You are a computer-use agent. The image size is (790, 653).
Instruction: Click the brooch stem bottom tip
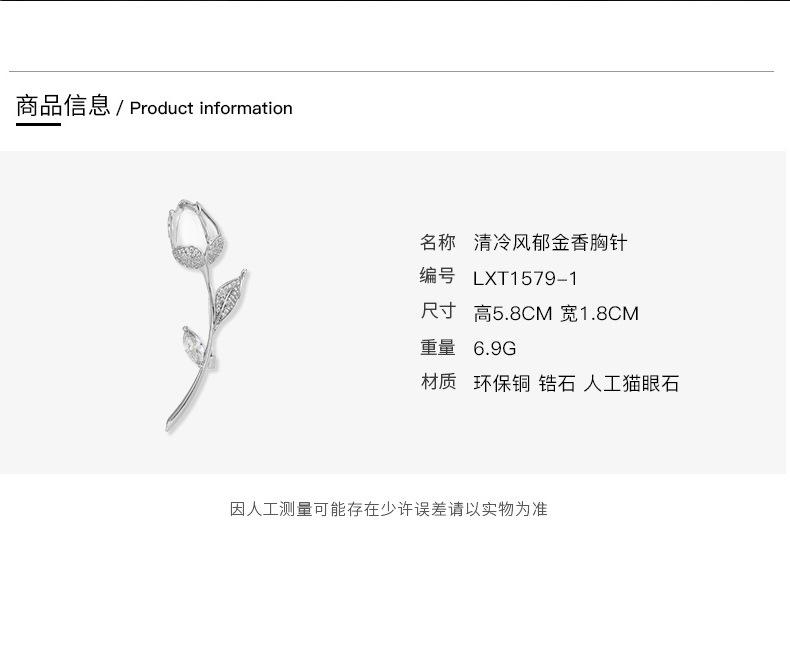tap(170, 426)
